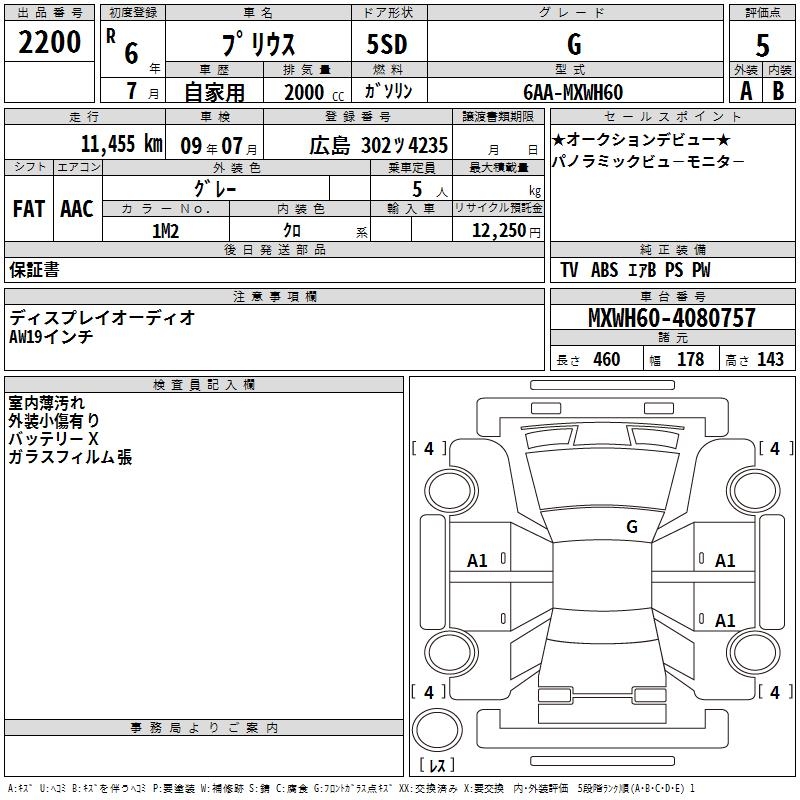Click width value 178
Viewport: 800px width, 800px height.
click(x=690, y=359)
